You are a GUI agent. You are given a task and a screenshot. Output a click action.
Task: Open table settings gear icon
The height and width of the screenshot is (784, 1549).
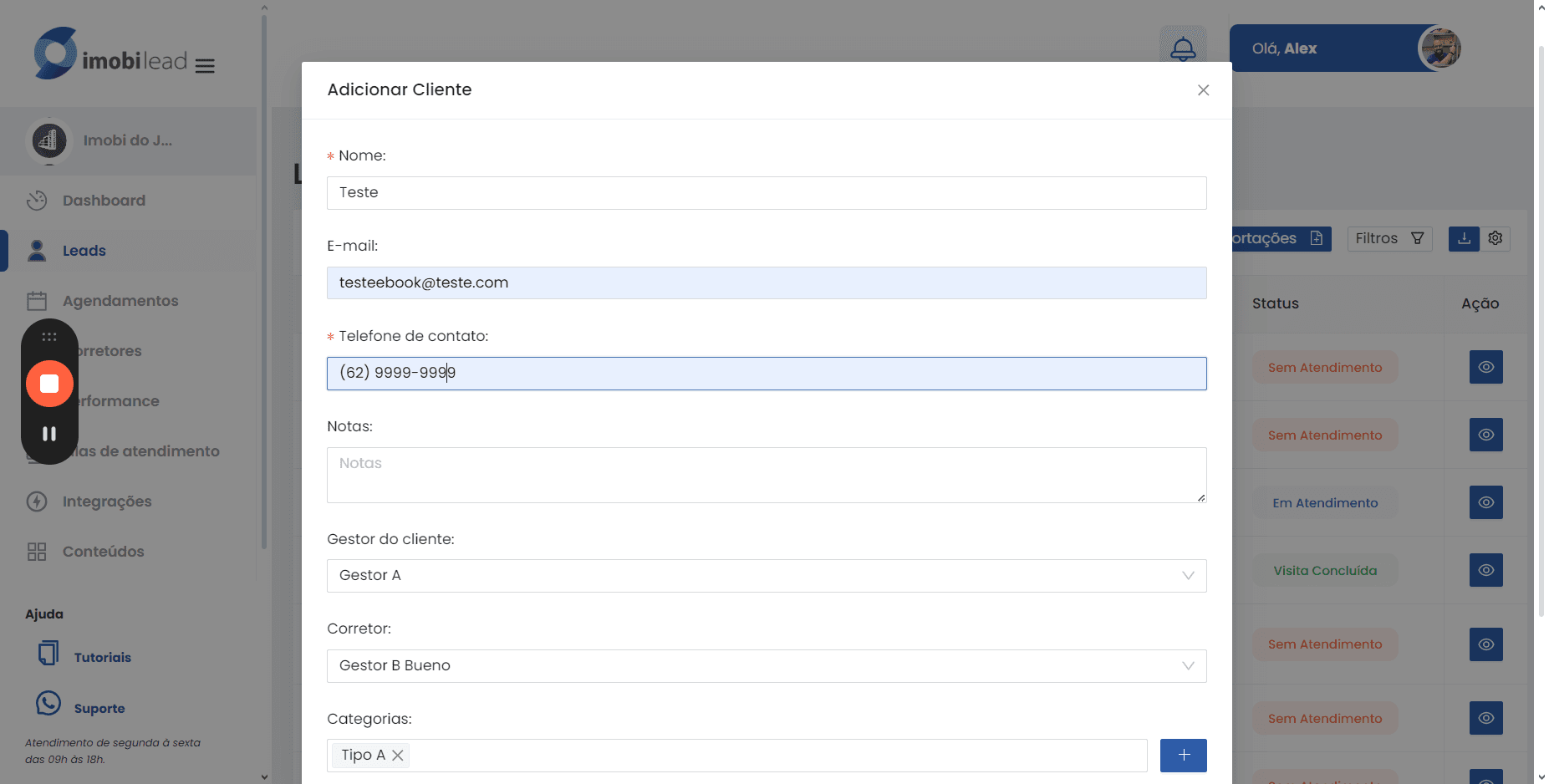[x=1495, y=239]
